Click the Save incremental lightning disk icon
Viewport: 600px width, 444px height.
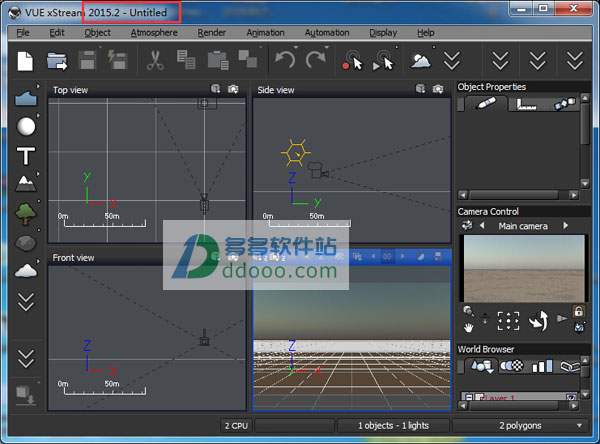[x=117, y=60]
